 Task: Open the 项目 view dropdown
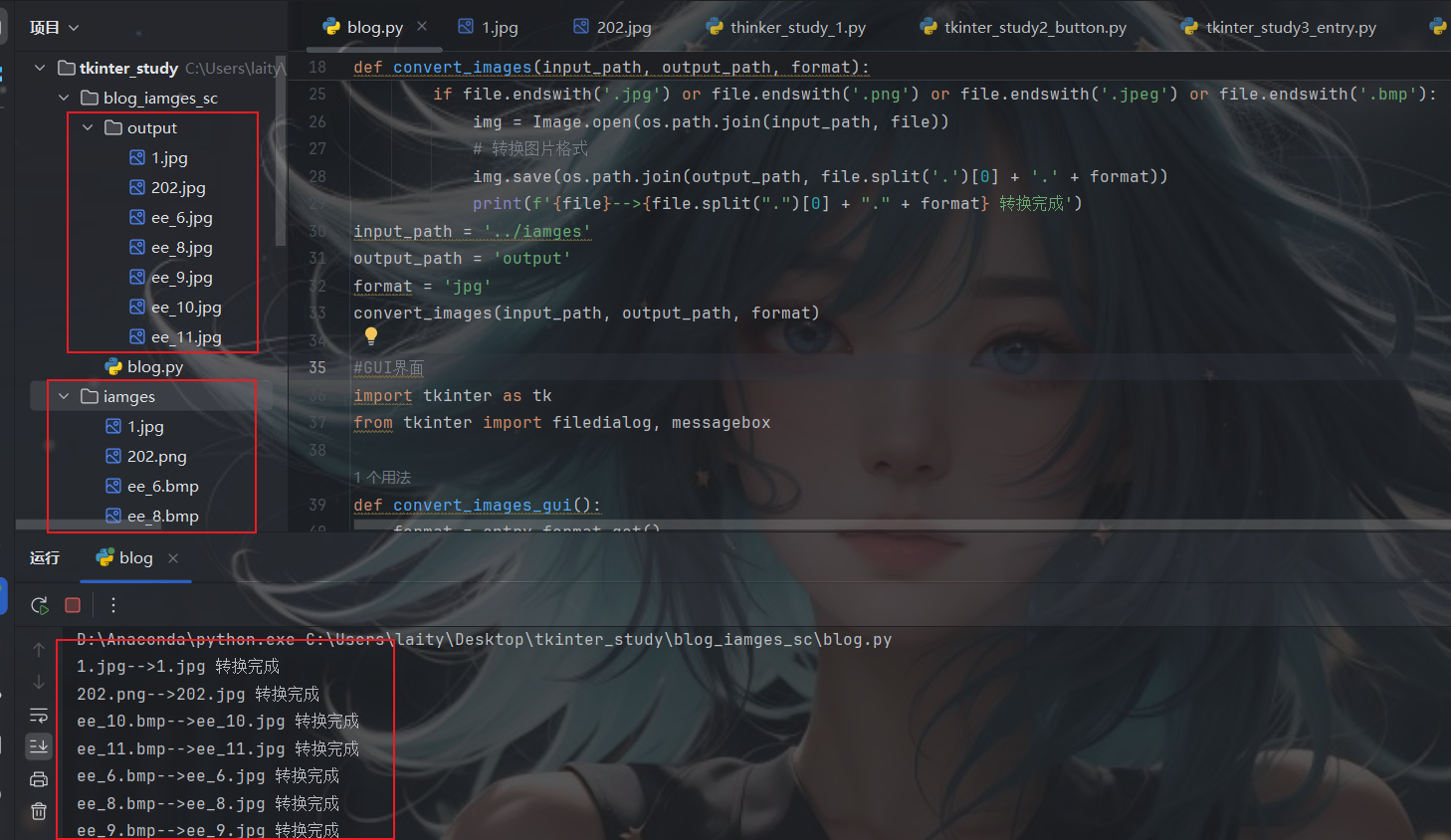(54, 28)
